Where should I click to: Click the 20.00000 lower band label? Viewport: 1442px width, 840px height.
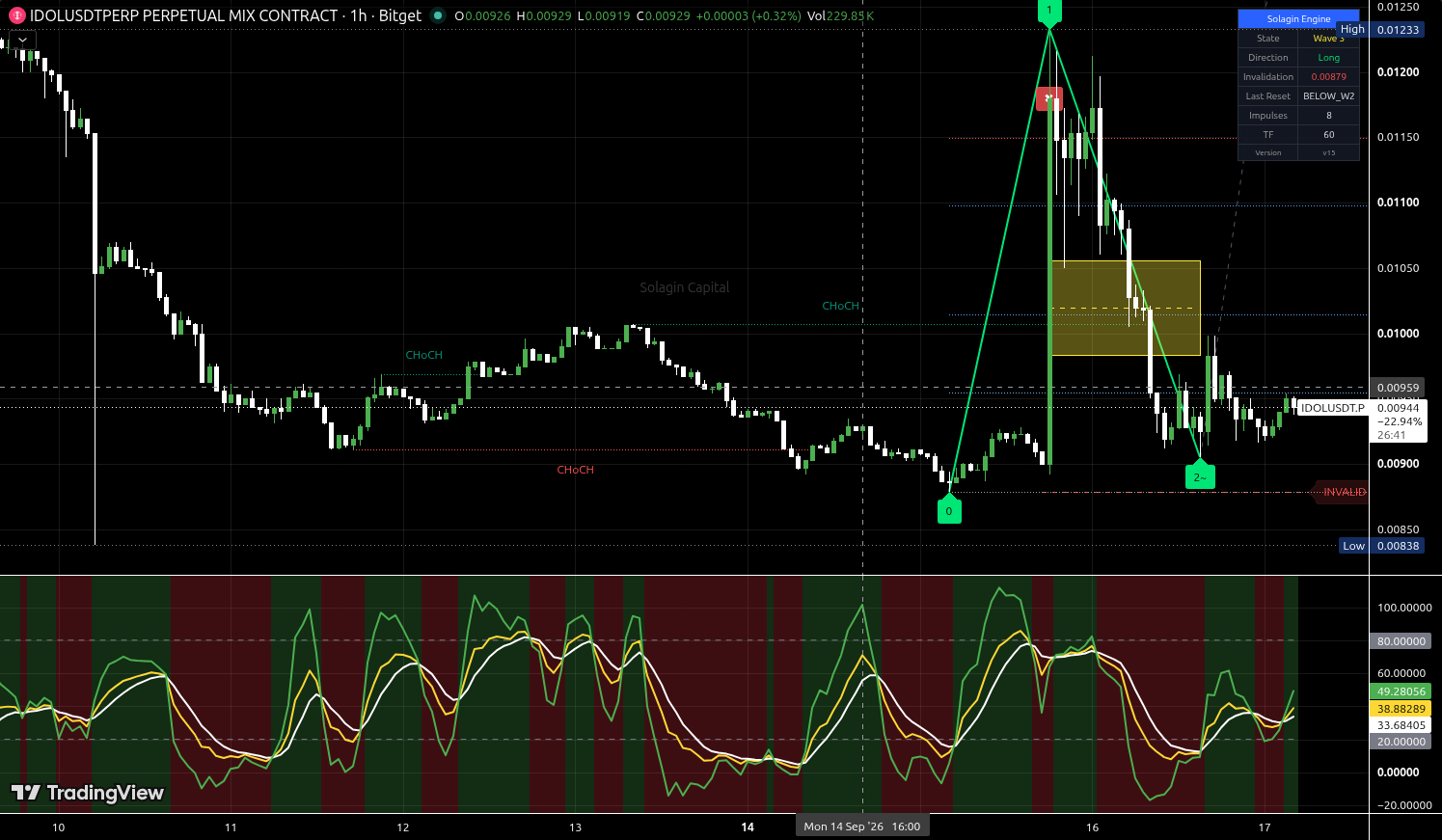[x=1401, y=742]
